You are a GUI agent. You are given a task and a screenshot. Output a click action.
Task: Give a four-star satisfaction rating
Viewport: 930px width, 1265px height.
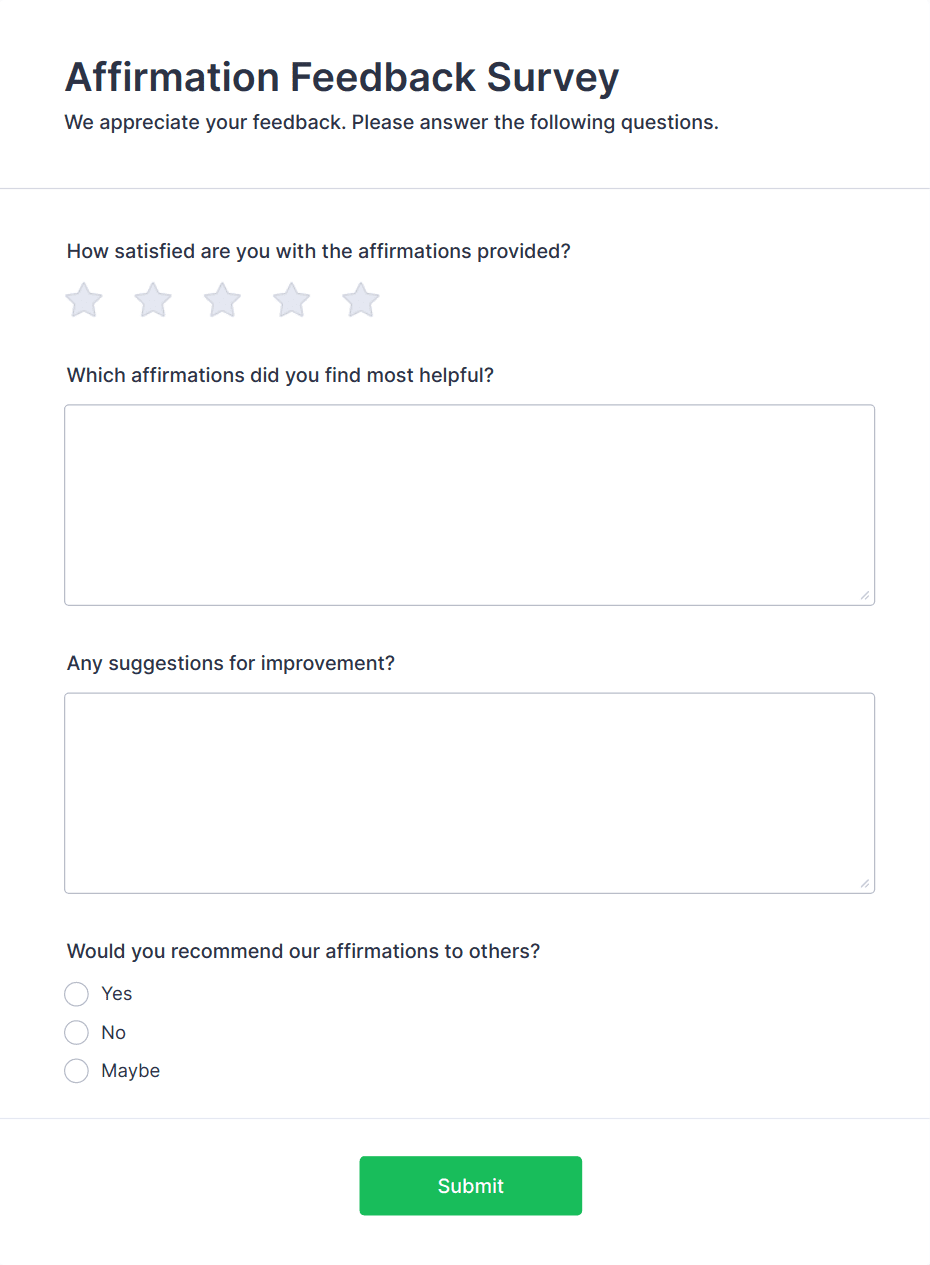pos(291,299)
